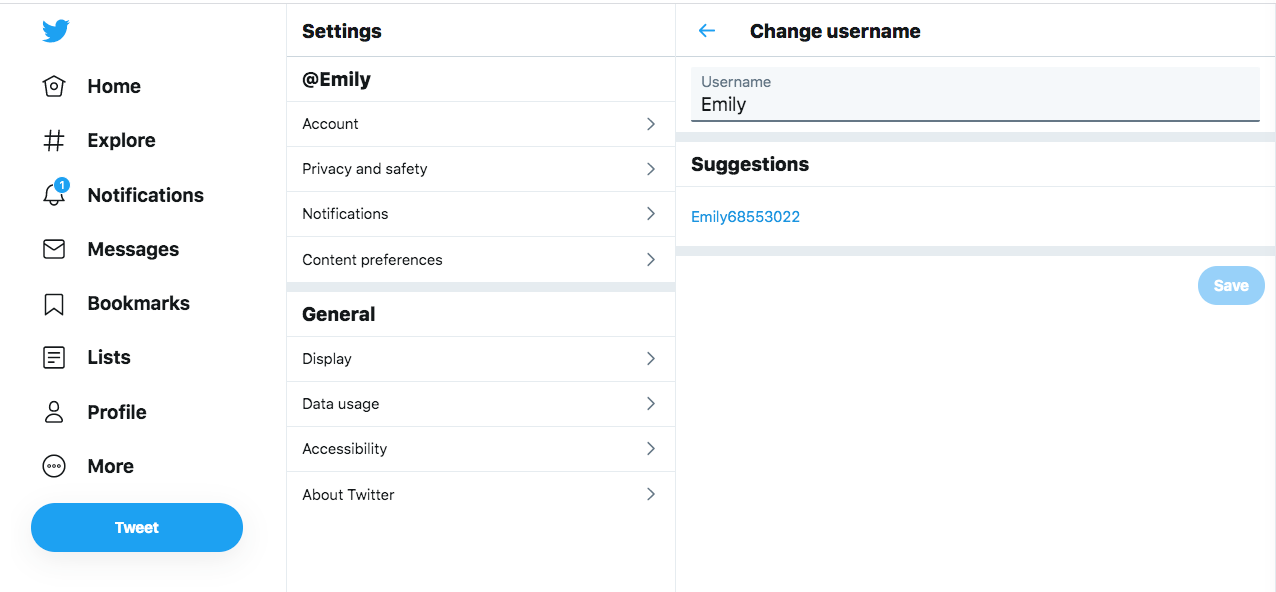This screenshot has height=592, width=1276.
Task: Focus the Username text field
Action: point(975,95)
